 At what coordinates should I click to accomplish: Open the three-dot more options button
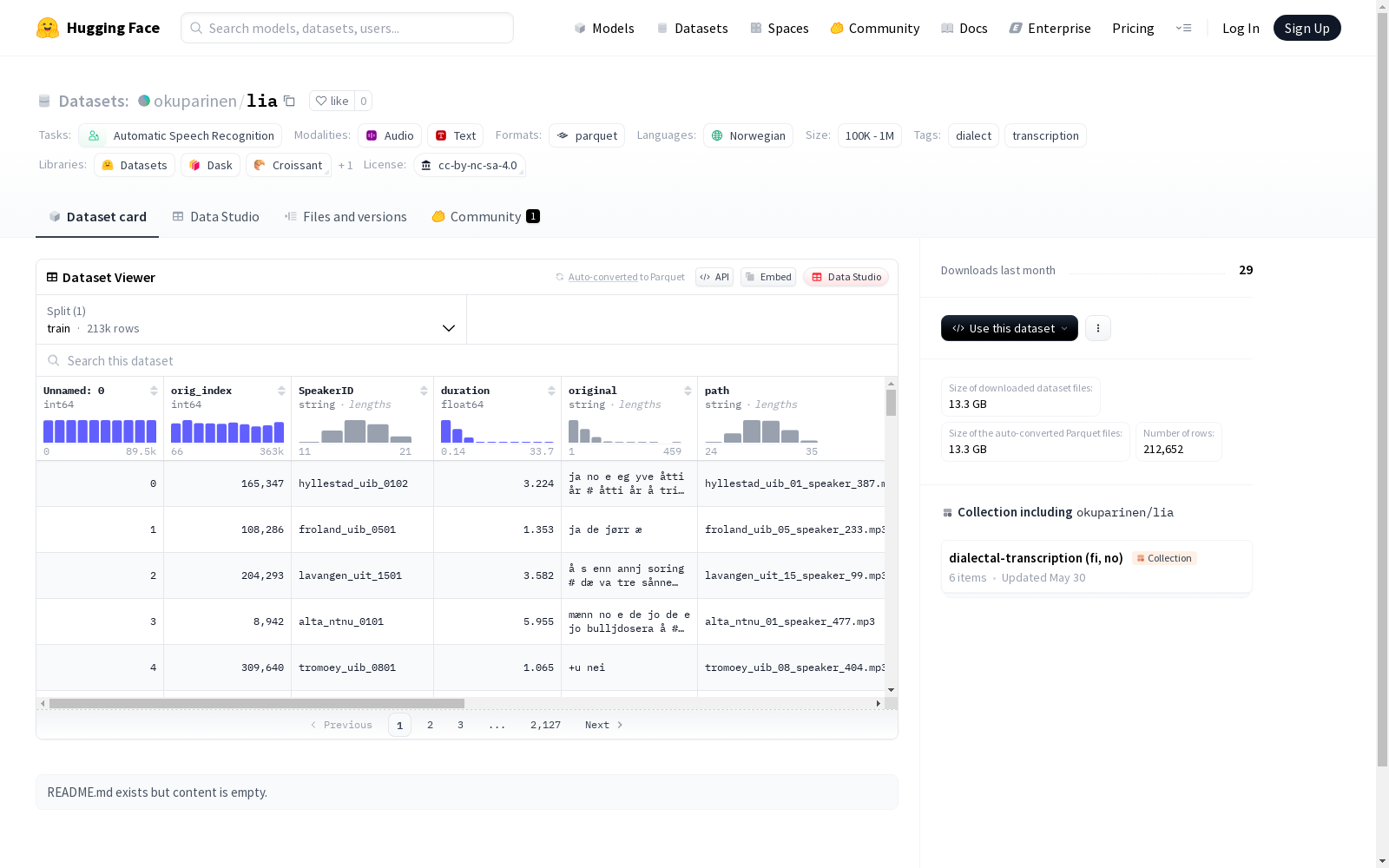coord(1098,328)
